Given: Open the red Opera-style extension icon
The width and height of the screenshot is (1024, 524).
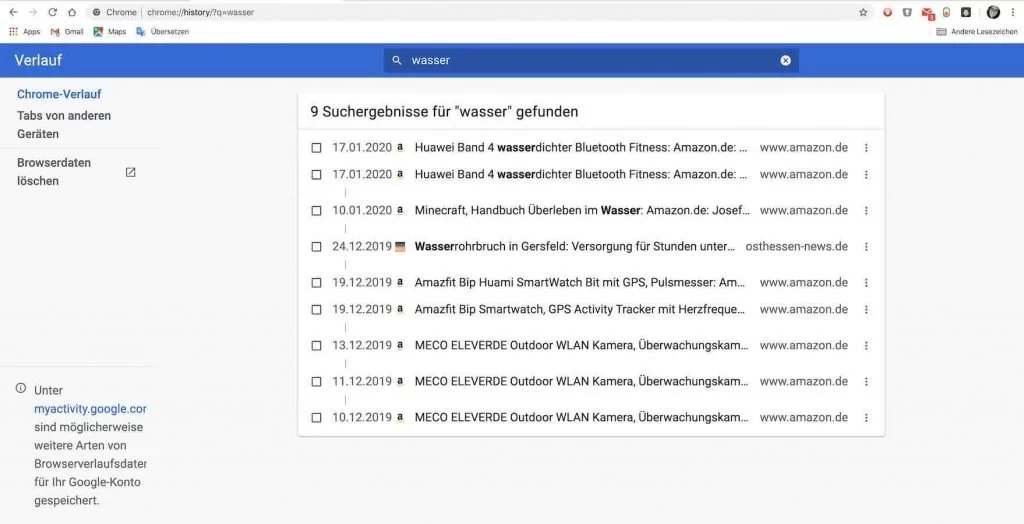Looking at the screenshot, I should pos(887,12).
